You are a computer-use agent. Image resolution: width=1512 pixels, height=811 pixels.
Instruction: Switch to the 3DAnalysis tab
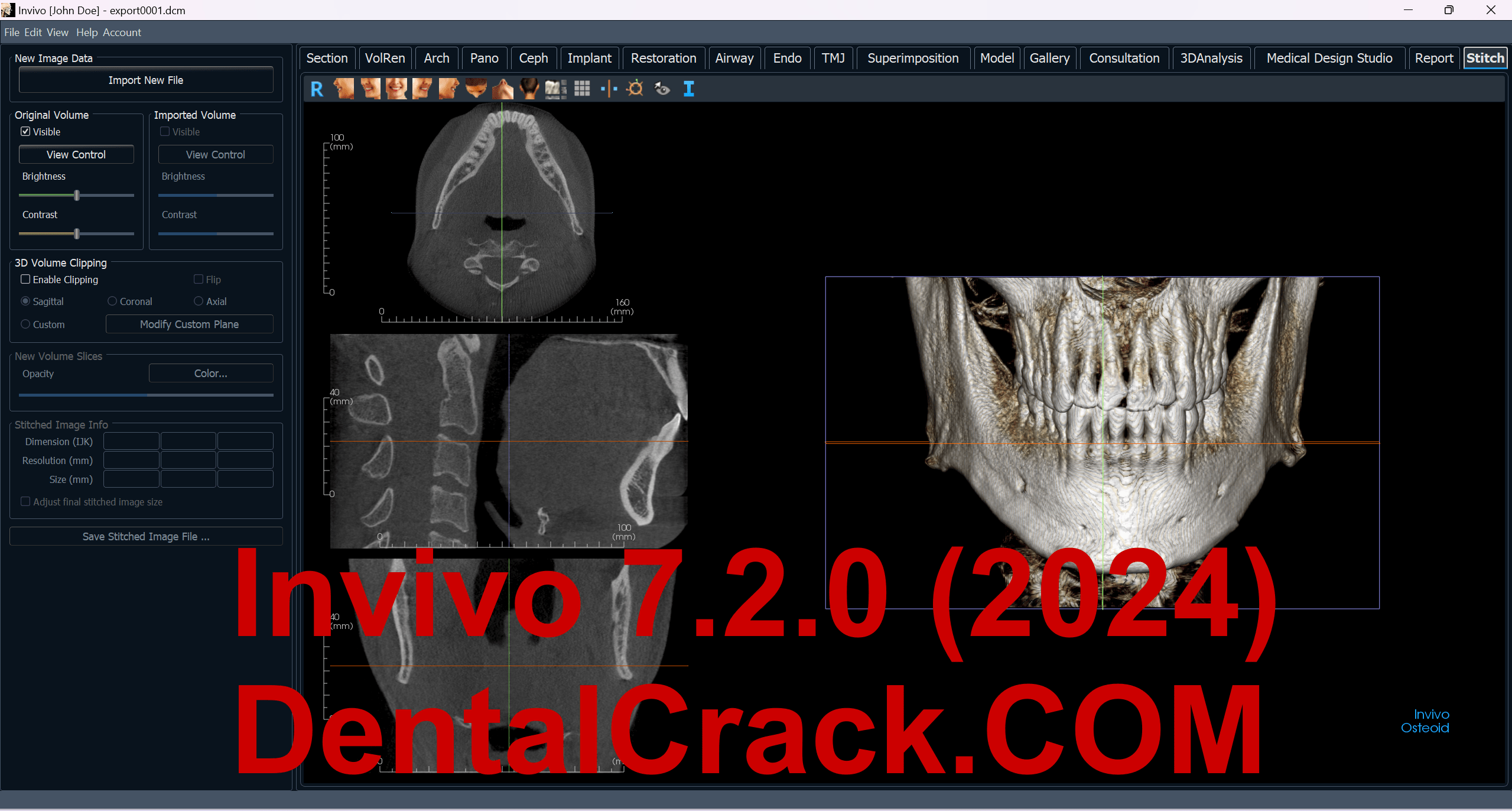coord(1211,58)
